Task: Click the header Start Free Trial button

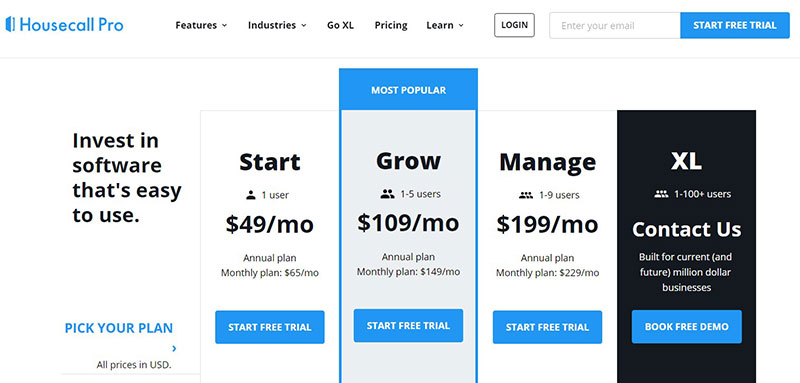Action: (x=735, y=25)
